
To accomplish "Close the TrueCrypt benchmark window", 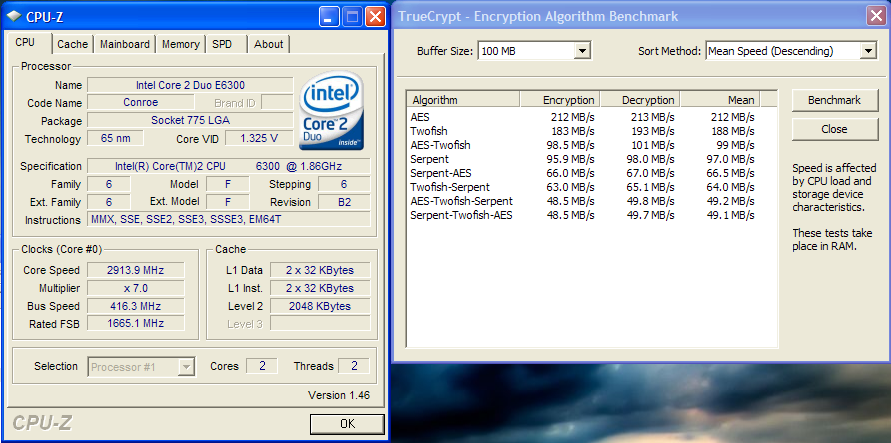I will coord(876,16).
